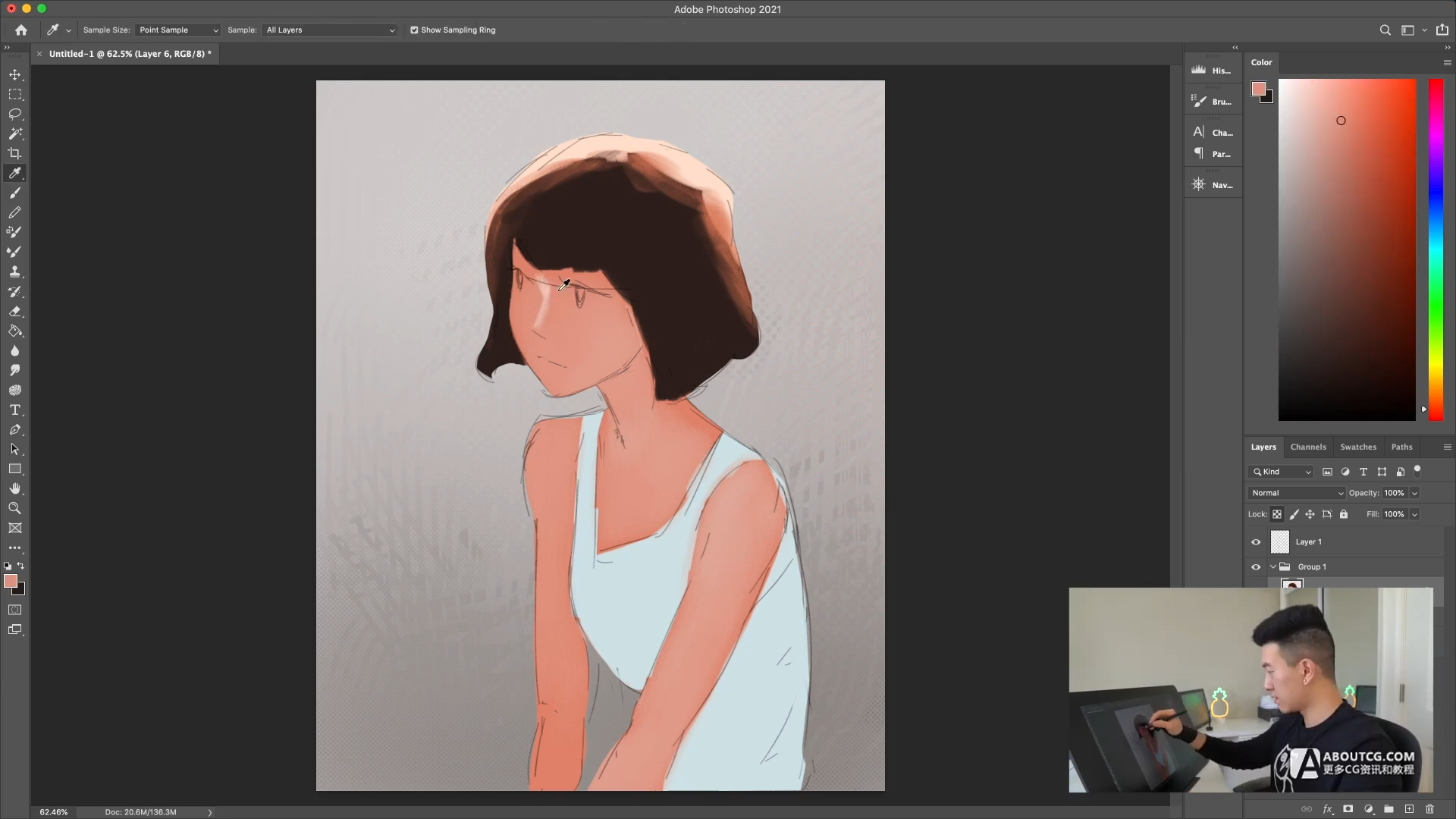Hide Layer 1 visibility eye
Viewport: 1456px width, 819px height.
click(1256, 541)
